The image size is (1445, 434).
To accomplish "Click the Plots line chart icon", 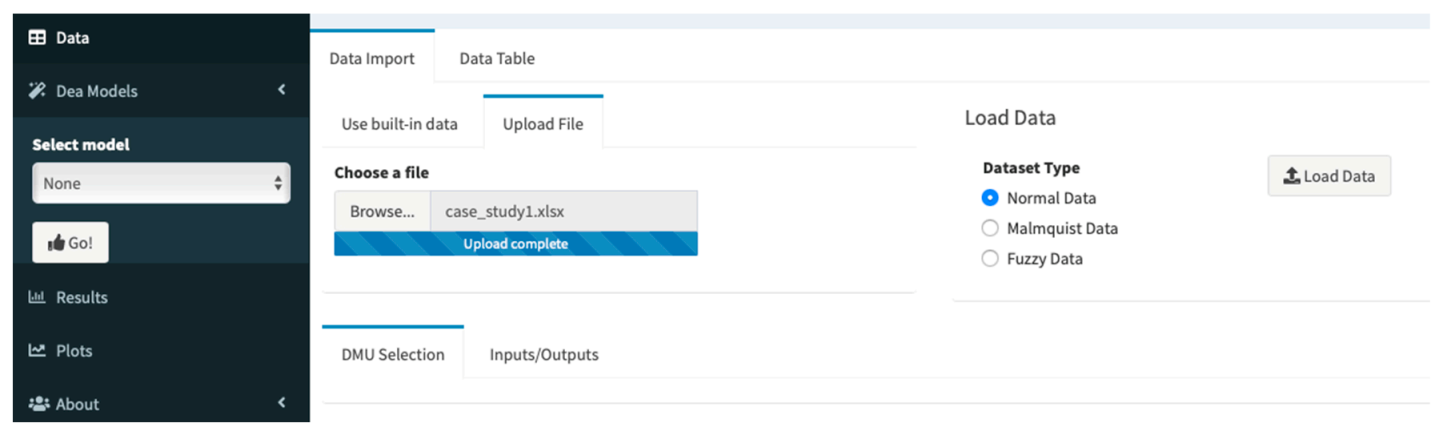I will 37,351.
